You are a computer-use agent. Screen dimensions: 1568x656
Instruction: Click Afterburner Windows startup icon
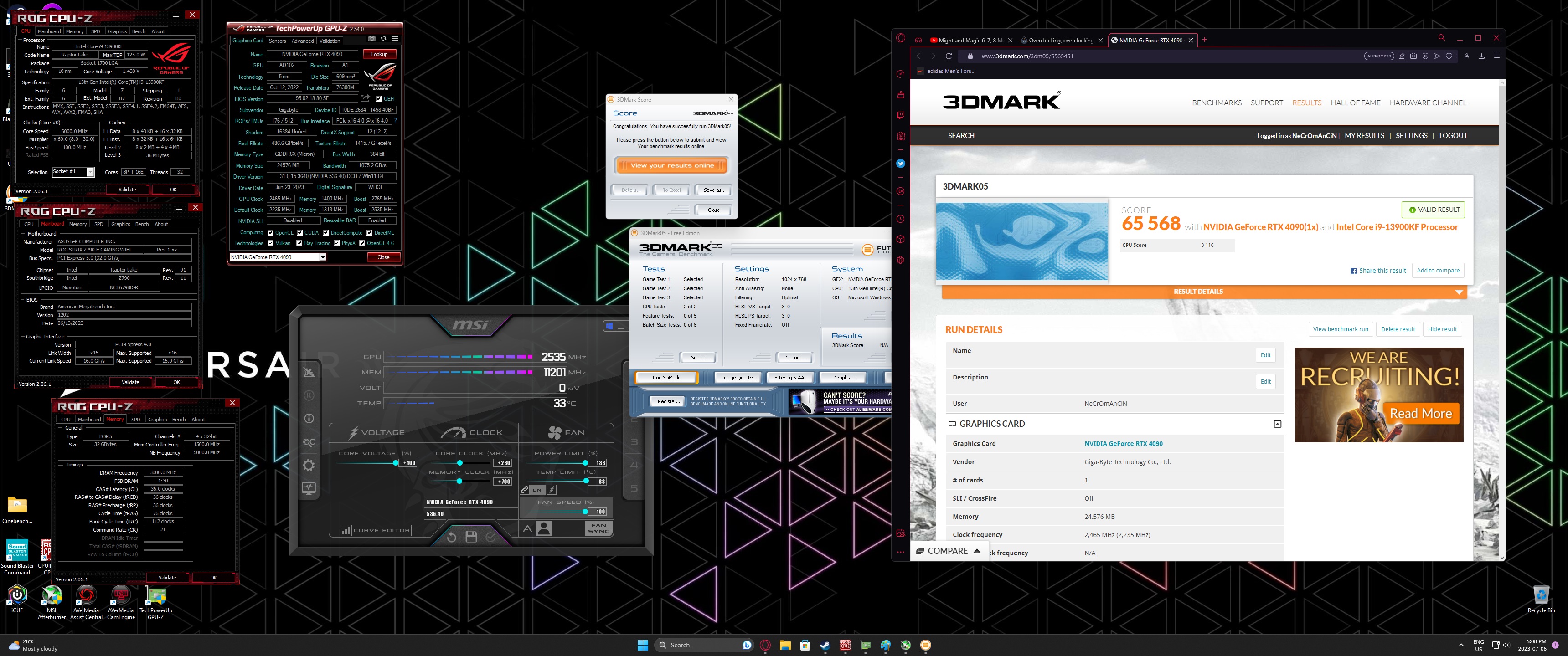pos(609,326)
